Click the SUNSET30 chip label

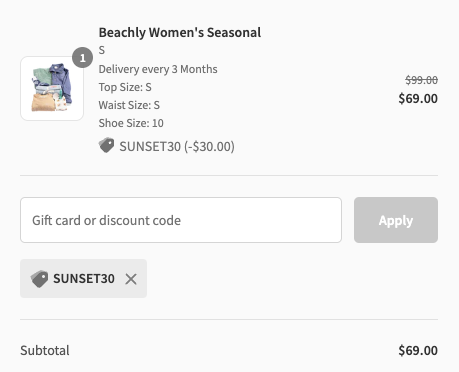click(x=84, y=279)
